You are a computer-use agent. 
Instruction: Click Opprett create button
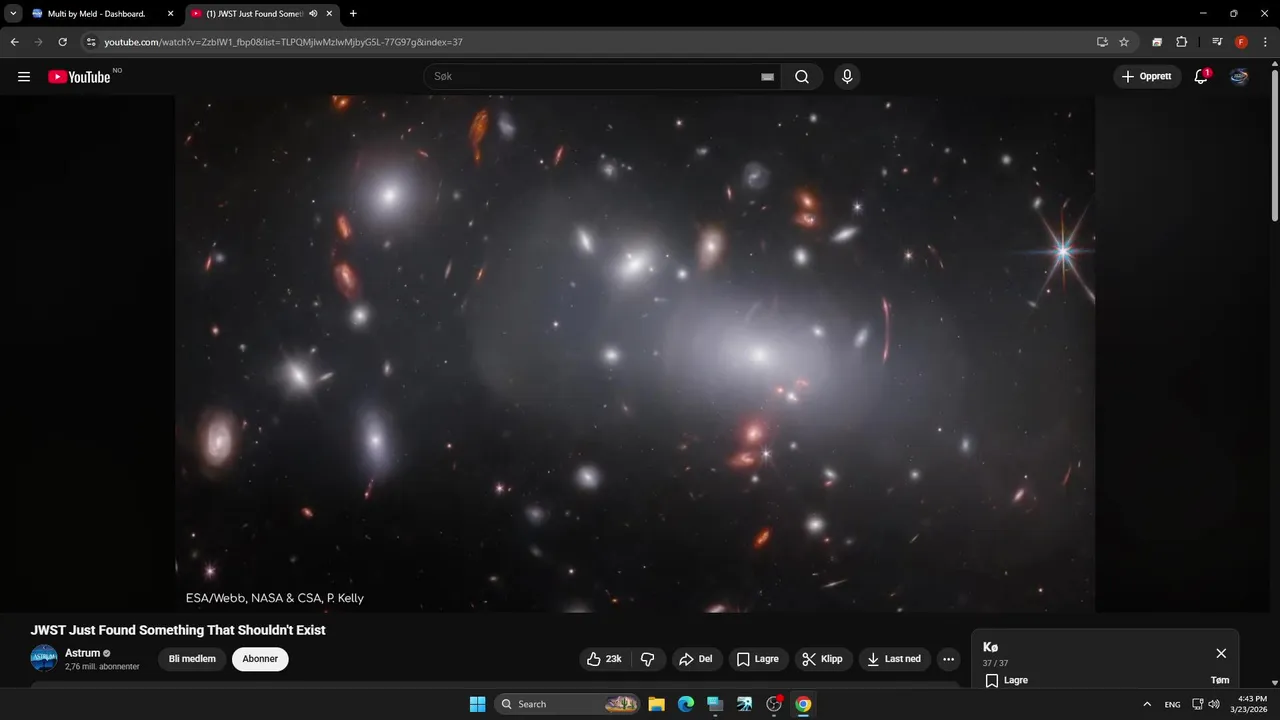pyautogui.click(x=1147, y=77)
